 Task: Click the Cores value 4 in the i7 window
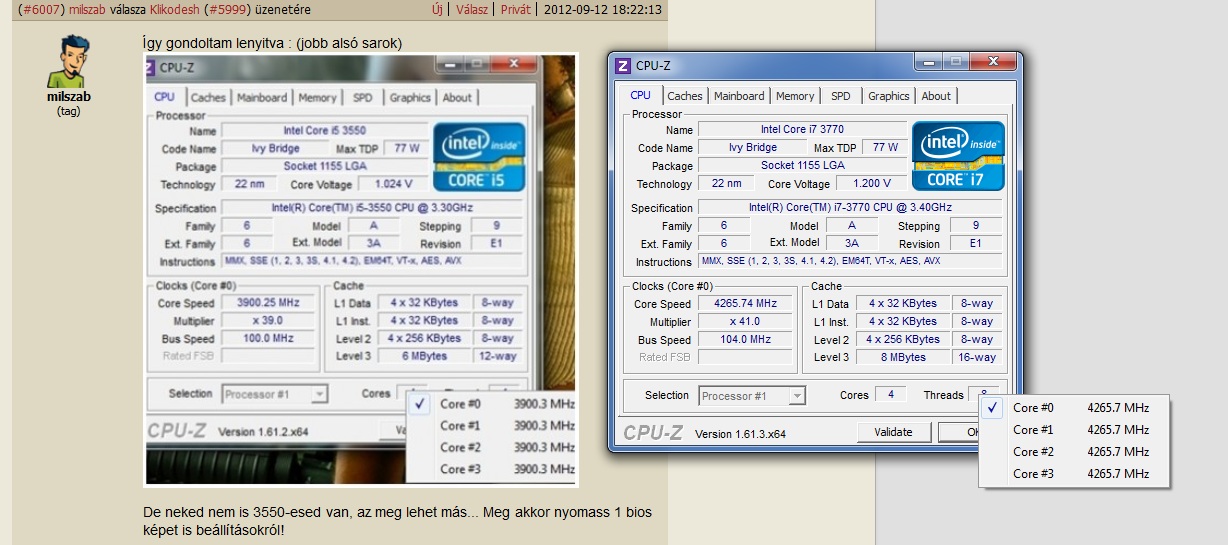point(891,395)
